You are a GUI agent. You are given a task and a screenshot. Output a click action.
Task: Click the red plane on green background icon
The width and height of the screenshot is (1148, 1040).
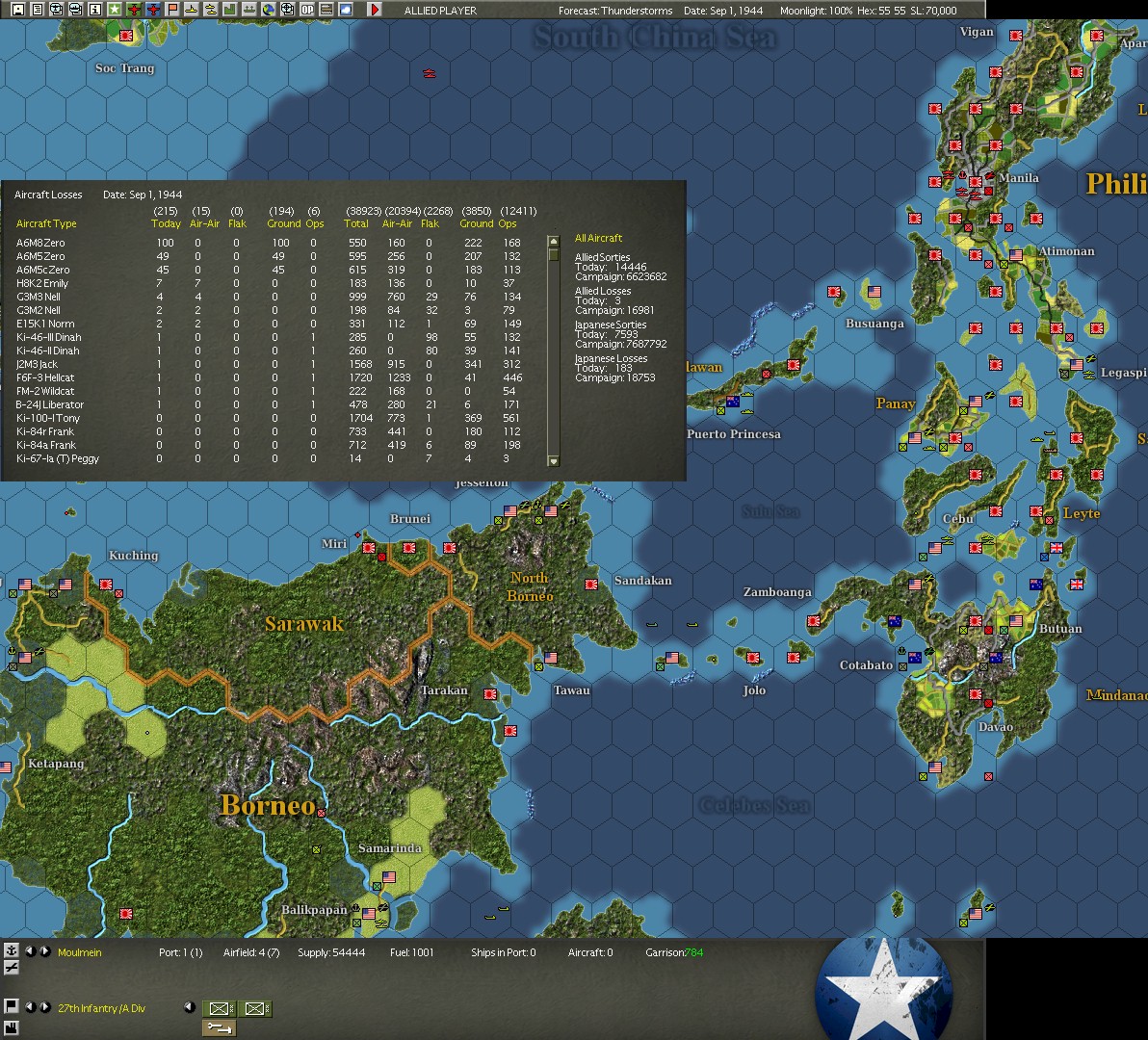(x=134, y=10)
